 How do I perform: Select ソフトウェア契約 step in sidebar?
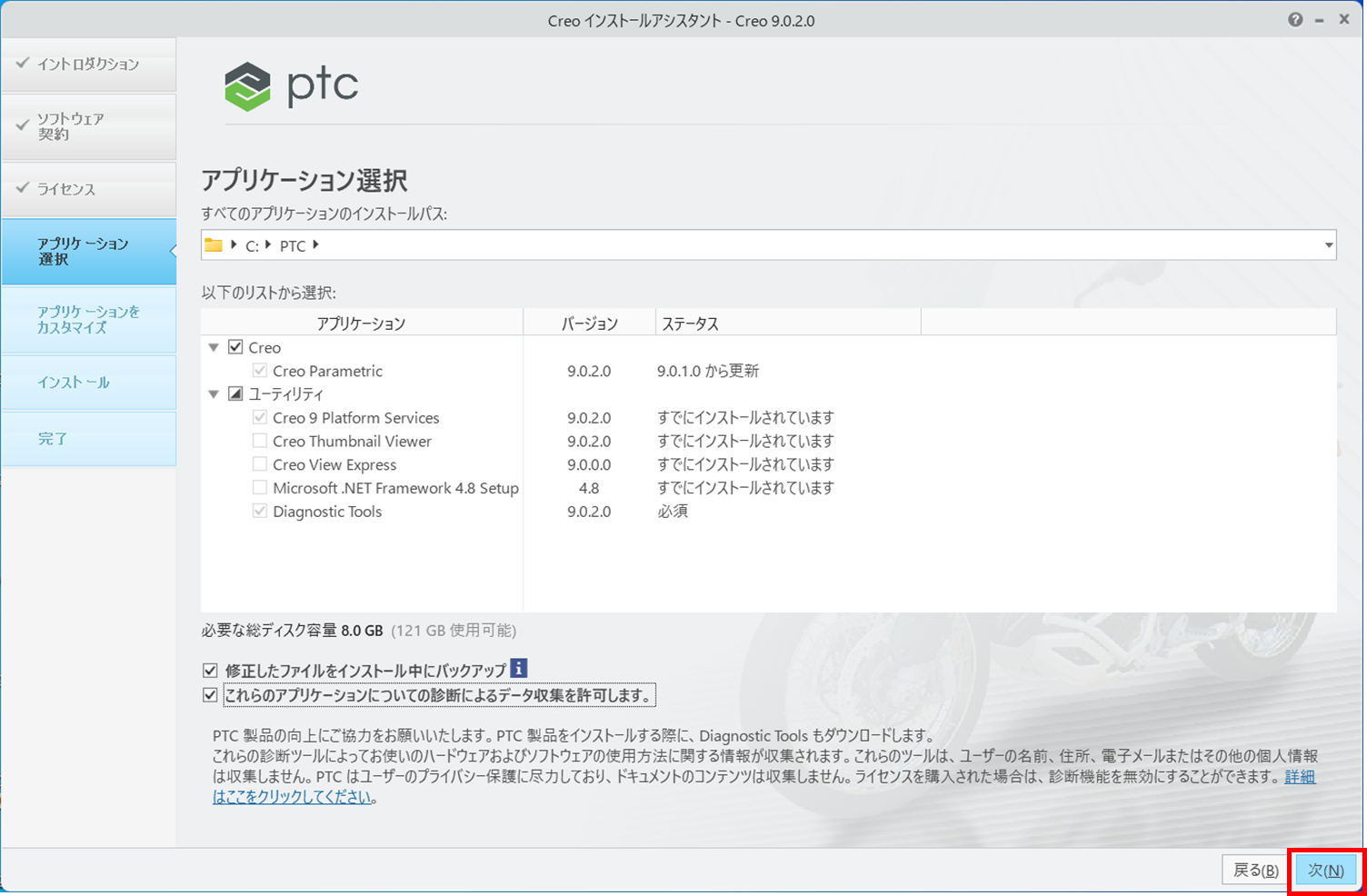[88, 126]
